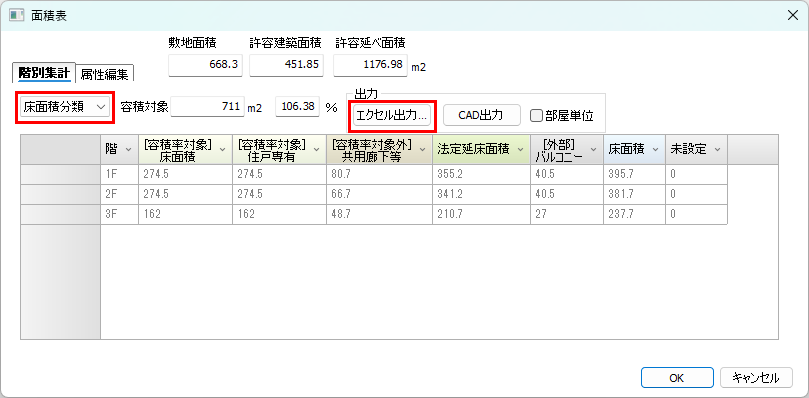The width and height of the screenshot is (809, 398).
Task: Click the row header of the 1F row
Action: tap(60, 175)
